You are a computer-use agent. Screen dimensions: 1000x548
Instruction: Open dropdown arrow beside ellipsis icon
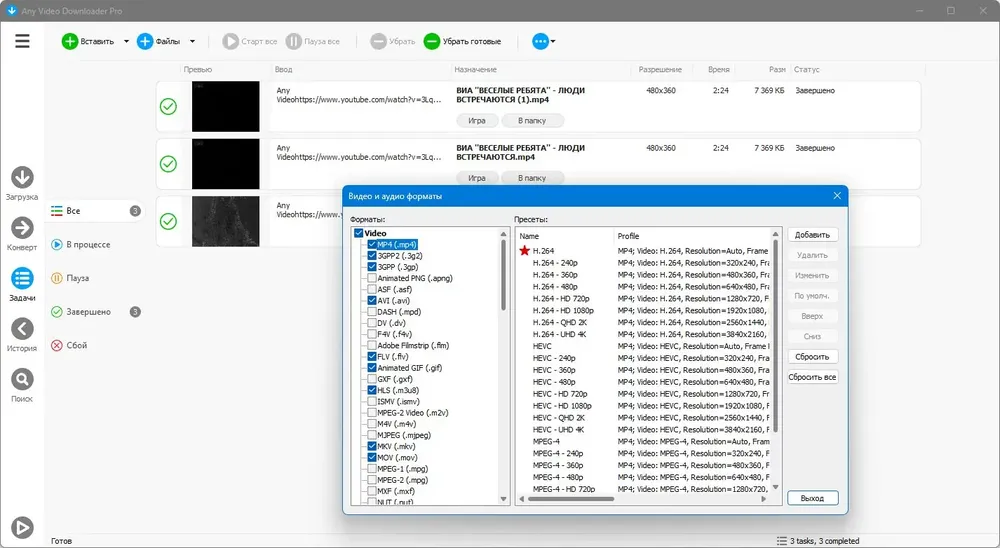pyautogui.click(x=553, y=41)
